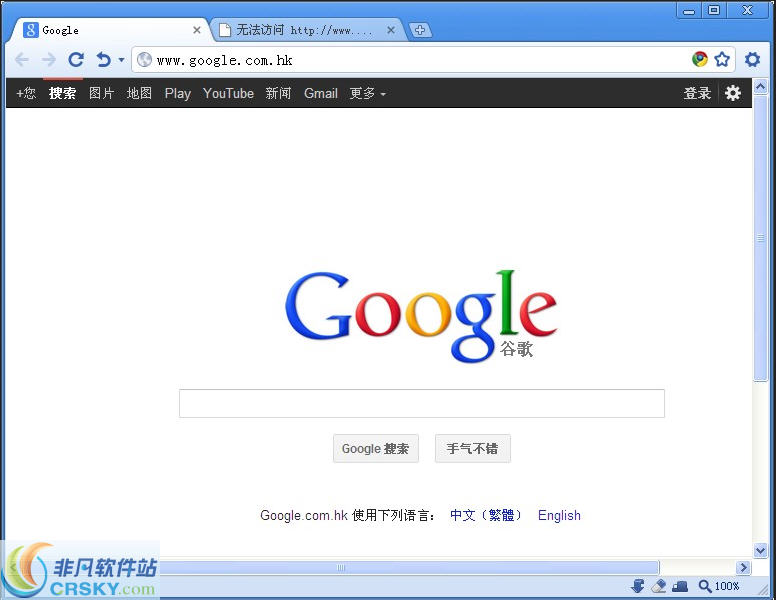Open 图片 in the Google bar
Viewport: 776px width, 600px height.
(x=101, y=93)
